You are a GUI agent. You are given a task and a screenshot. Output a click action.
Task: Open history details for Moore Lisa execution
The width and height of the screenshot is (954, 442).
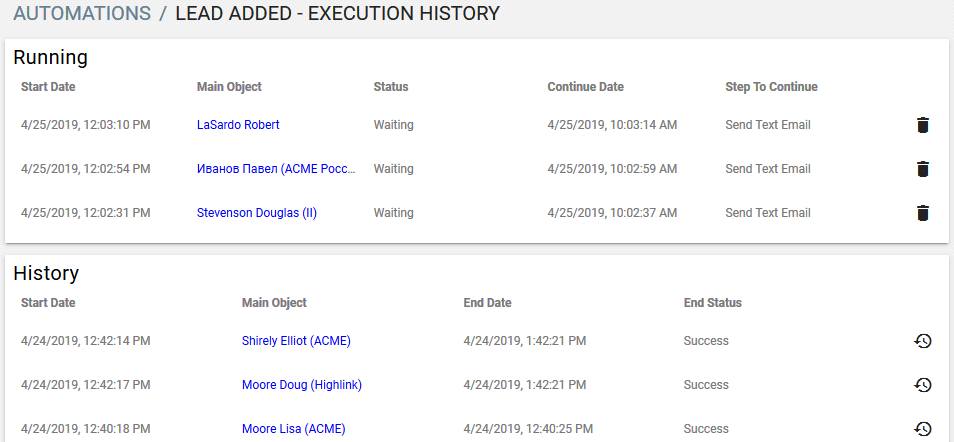tap(923, 429)
